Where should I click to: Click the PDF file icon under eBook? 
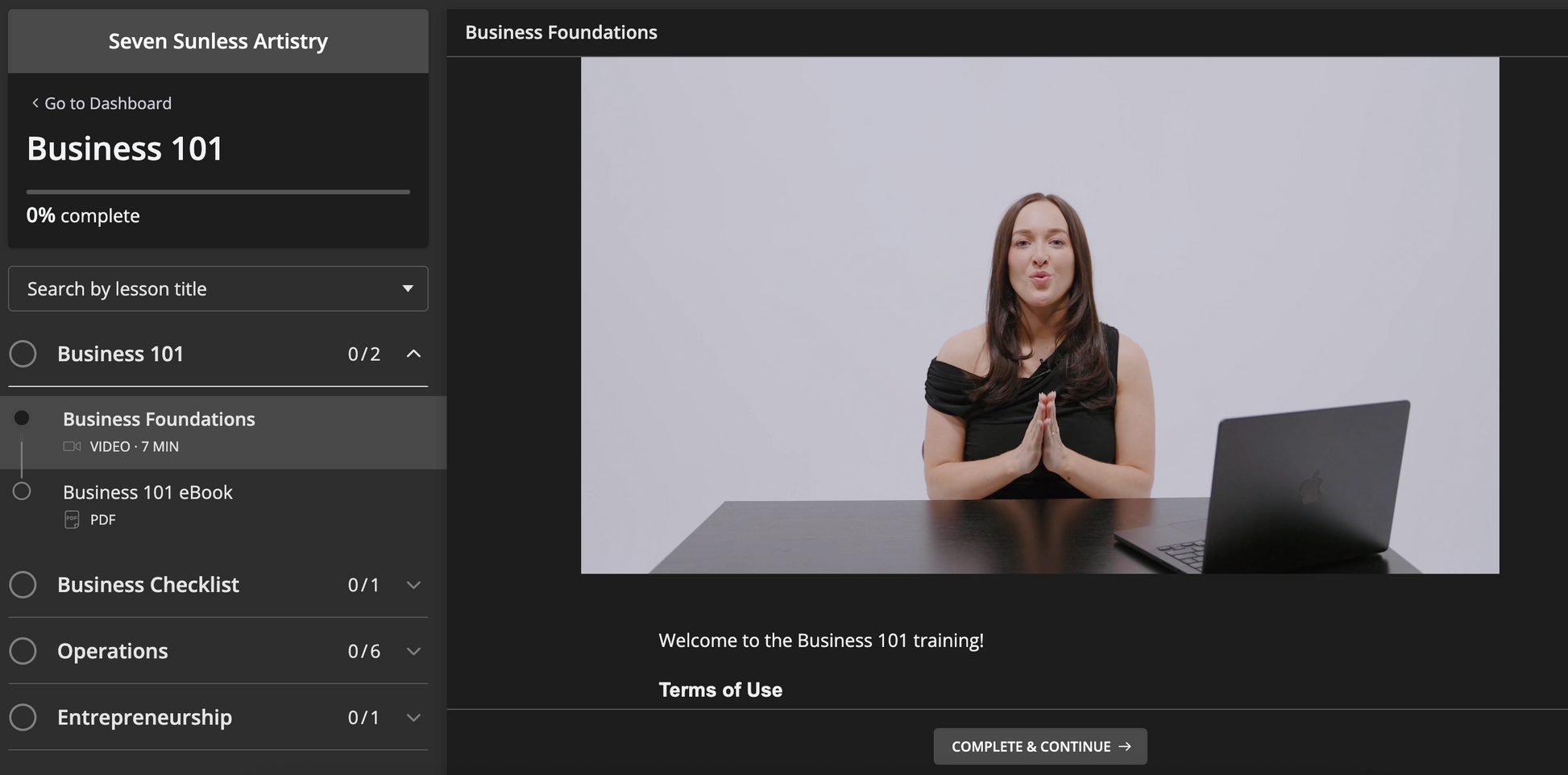click(x=72, y=520)
